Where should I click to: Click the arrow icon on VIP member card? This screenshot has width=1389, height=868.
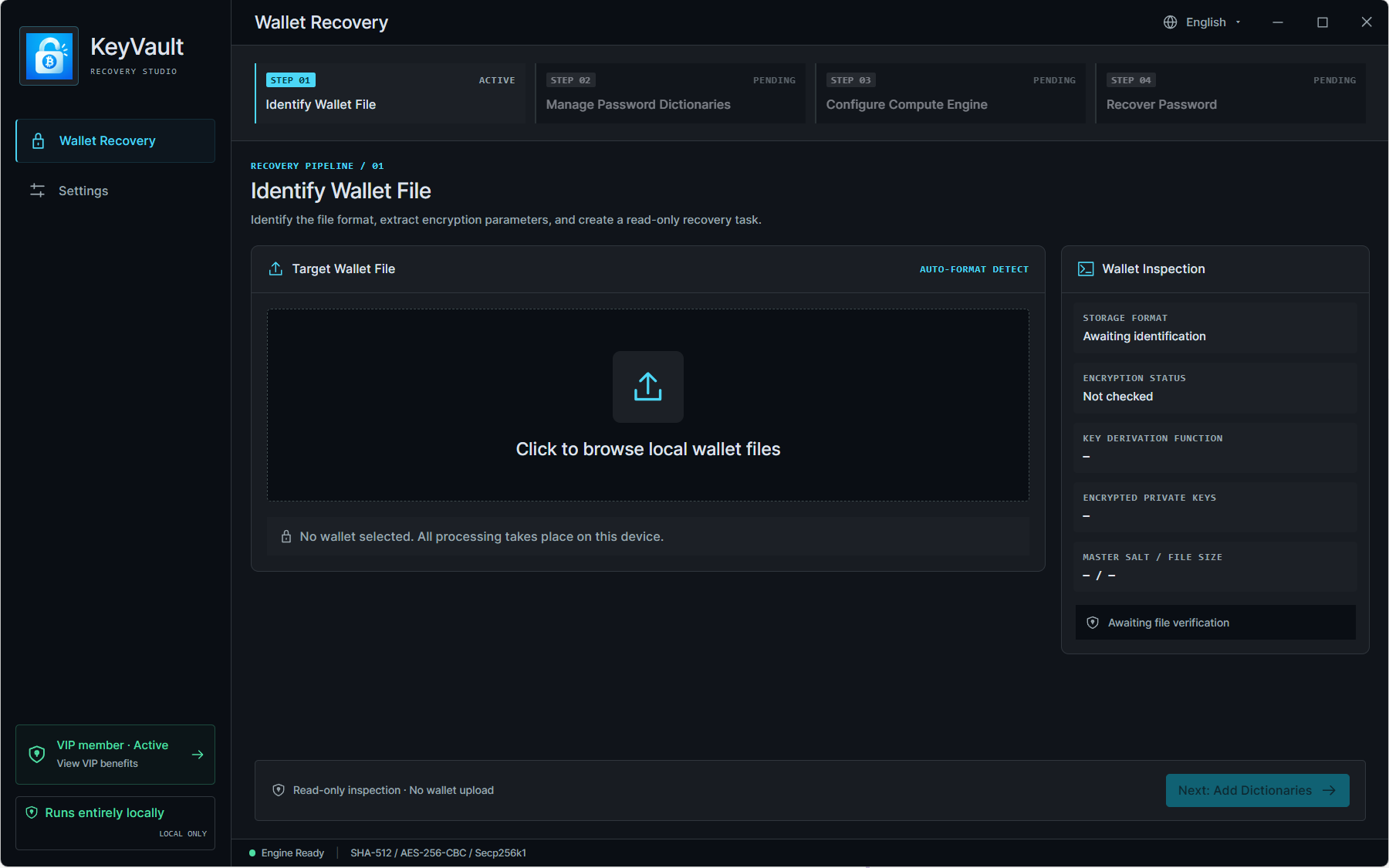tap(198, 755)
